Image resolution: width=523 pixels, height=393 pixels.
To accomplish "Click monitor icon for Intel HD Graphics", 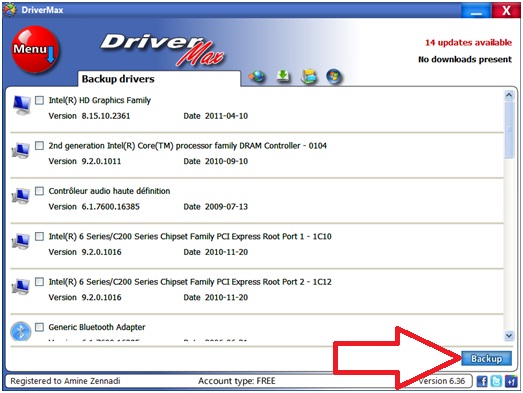I will pos(21,105).
